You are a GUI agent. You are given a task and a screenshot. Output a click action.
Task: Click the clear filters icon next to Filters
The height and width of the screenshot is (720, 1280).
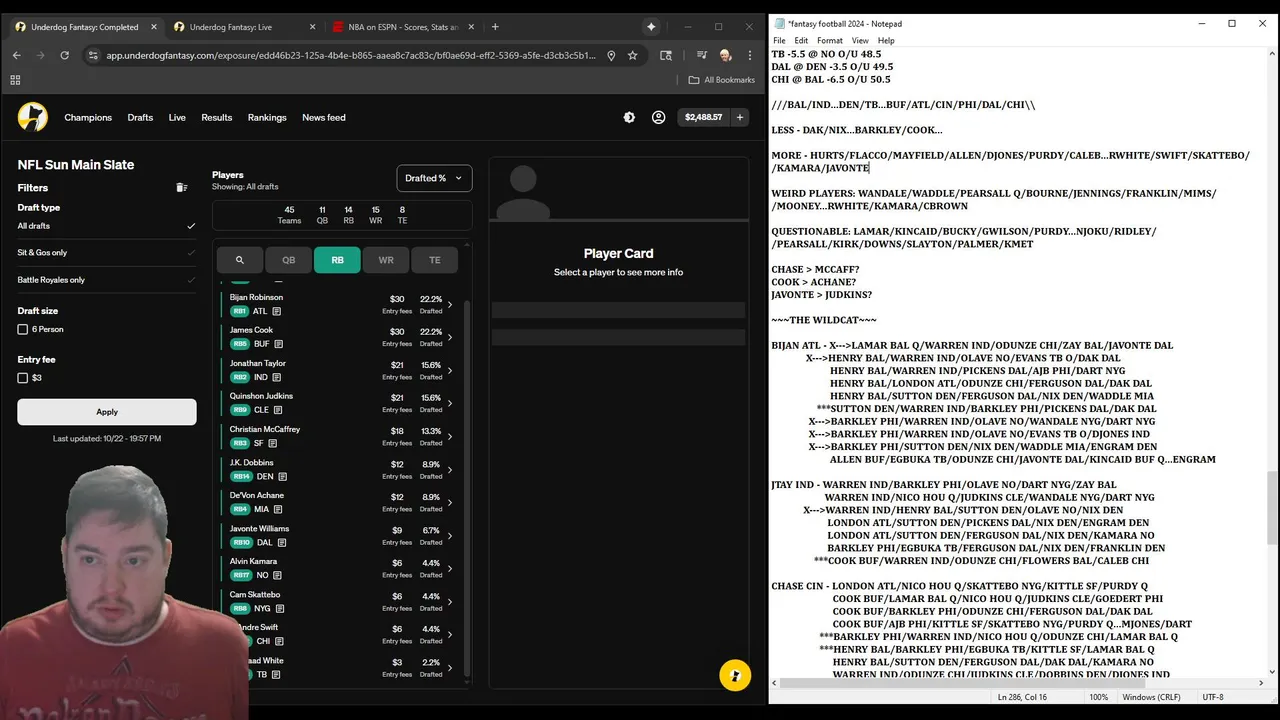point(182,187)
